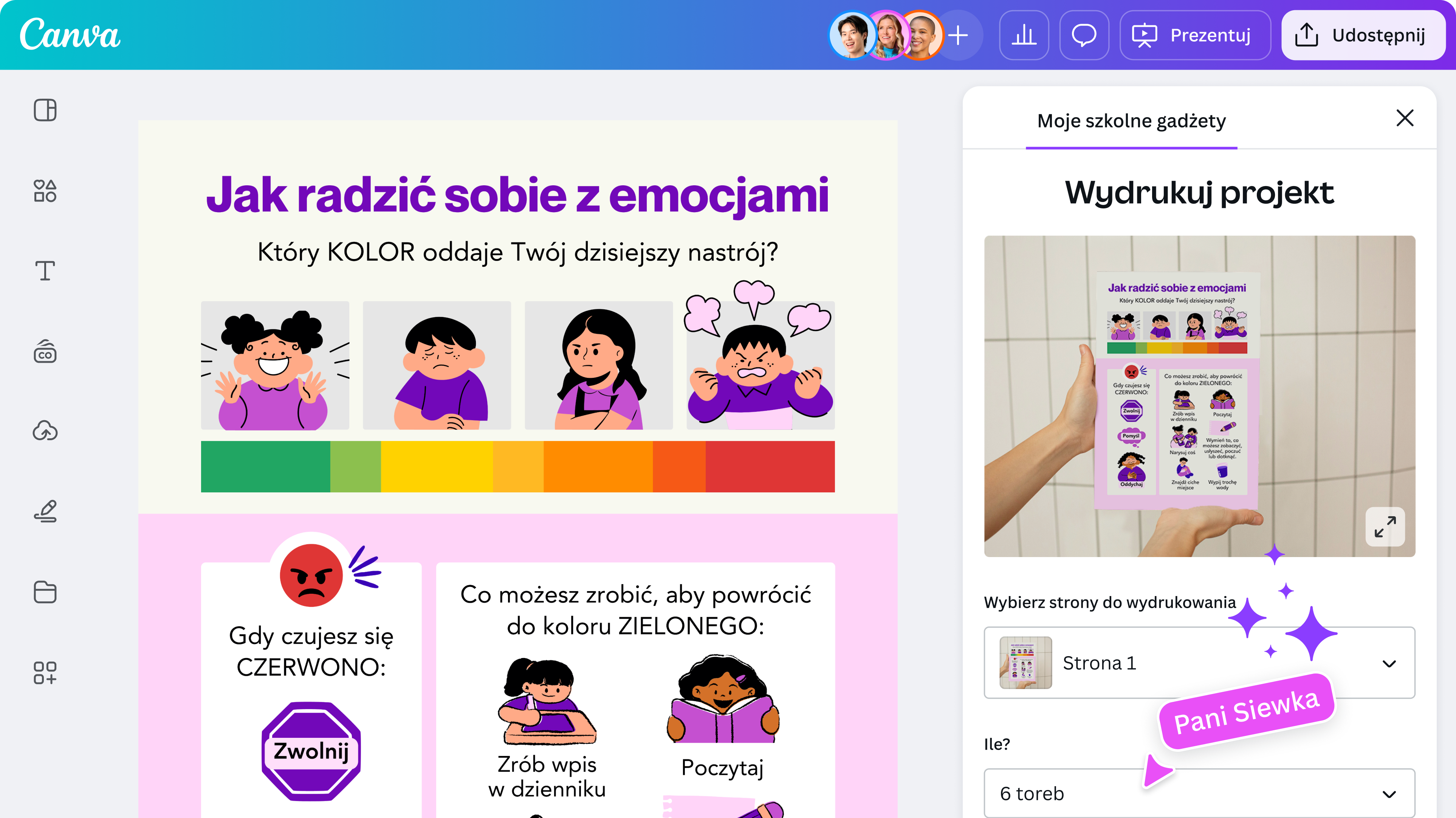
Task: Open the Design templates sidebar icon
Action: pos(45,110)
